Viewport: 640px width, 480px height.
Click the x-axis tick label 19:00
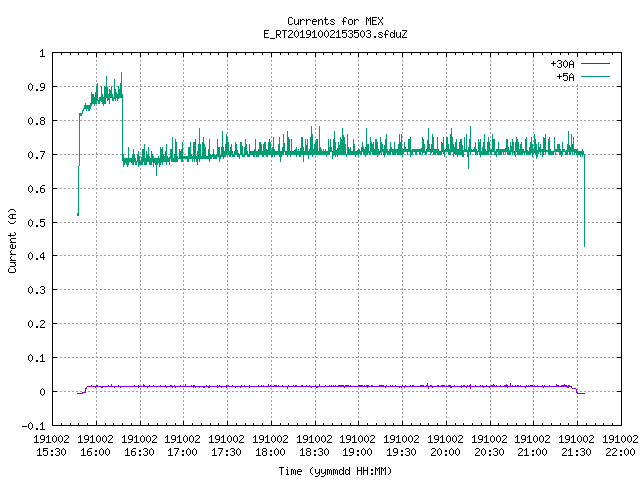click(x=358, y=452)
